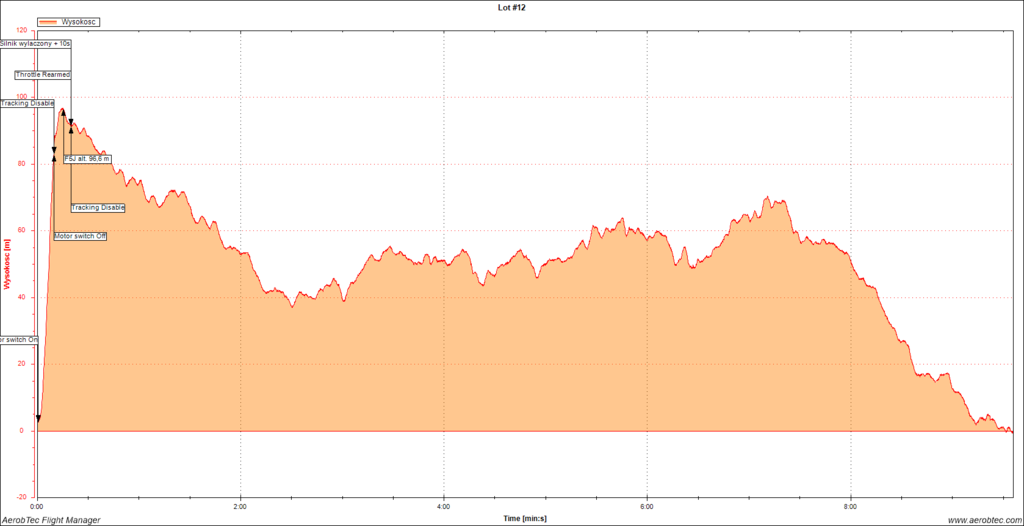Select the partially hidden 'switch On' annotation
Screen dimensions: 1024x526
[x=19, y=340]
